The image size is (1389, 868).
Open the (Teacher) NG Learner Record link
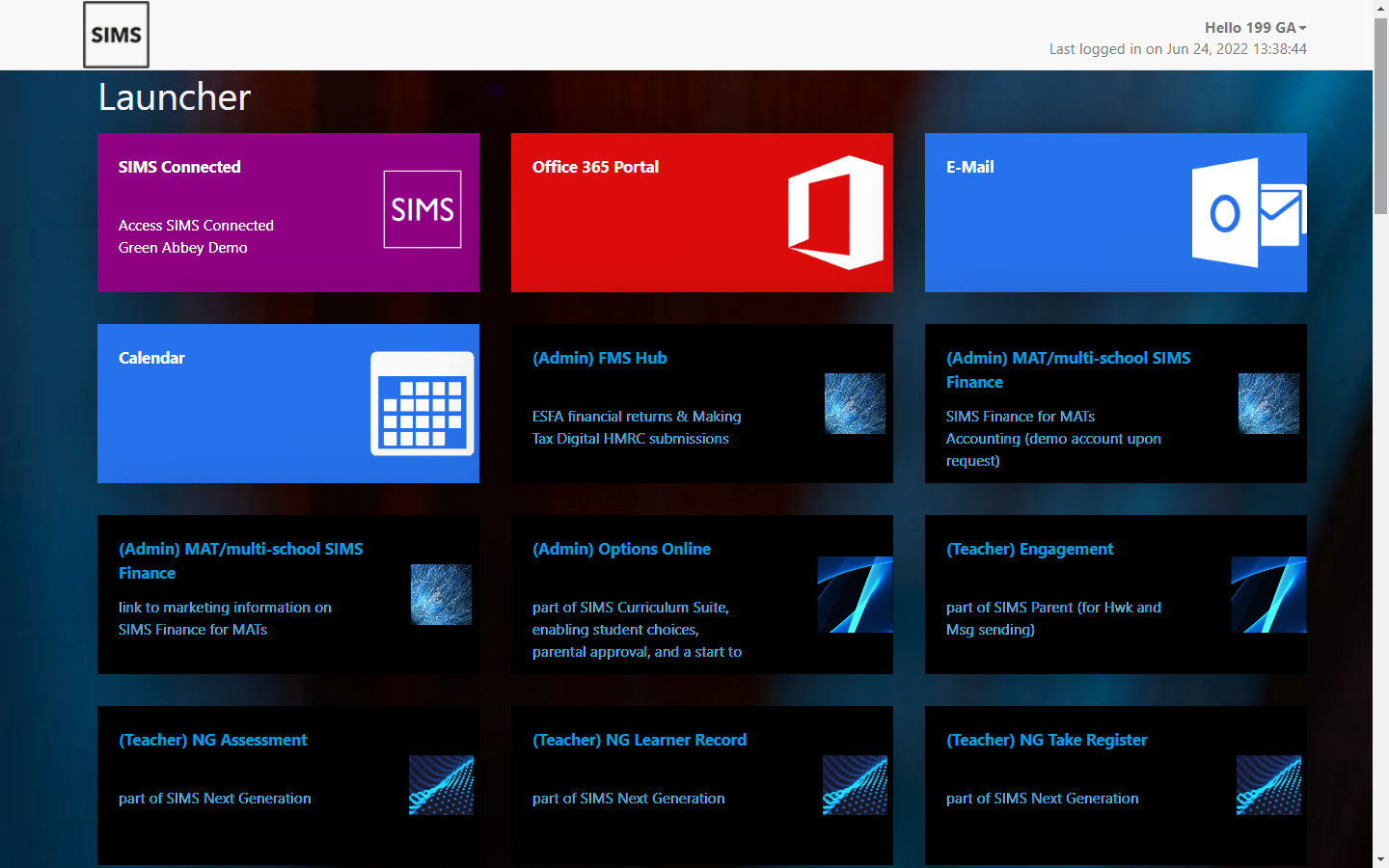point(640,740)
